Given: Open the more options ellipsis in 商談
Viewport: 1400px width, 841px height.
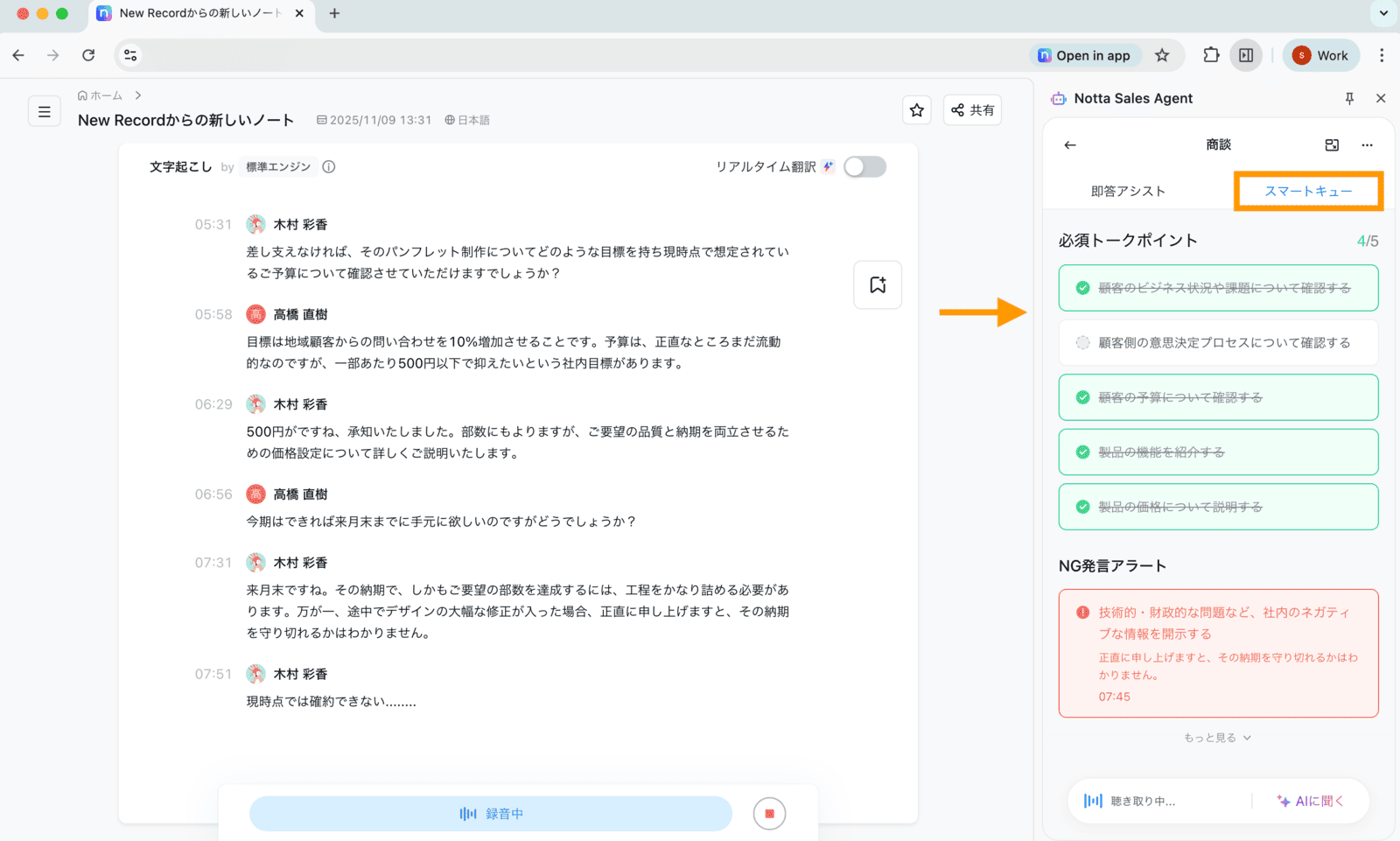Looking at the screenshot, I should [x=1367, y=145].
